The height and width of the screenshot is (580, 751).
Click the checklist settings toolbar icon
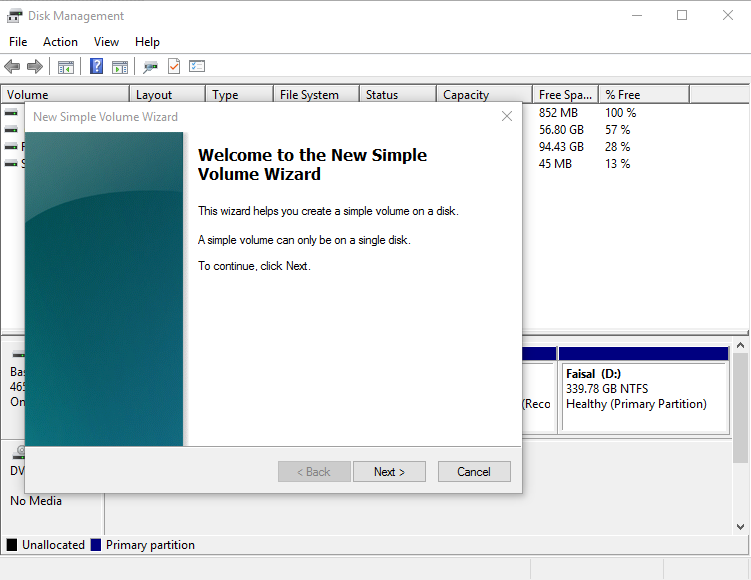point(197,67)
